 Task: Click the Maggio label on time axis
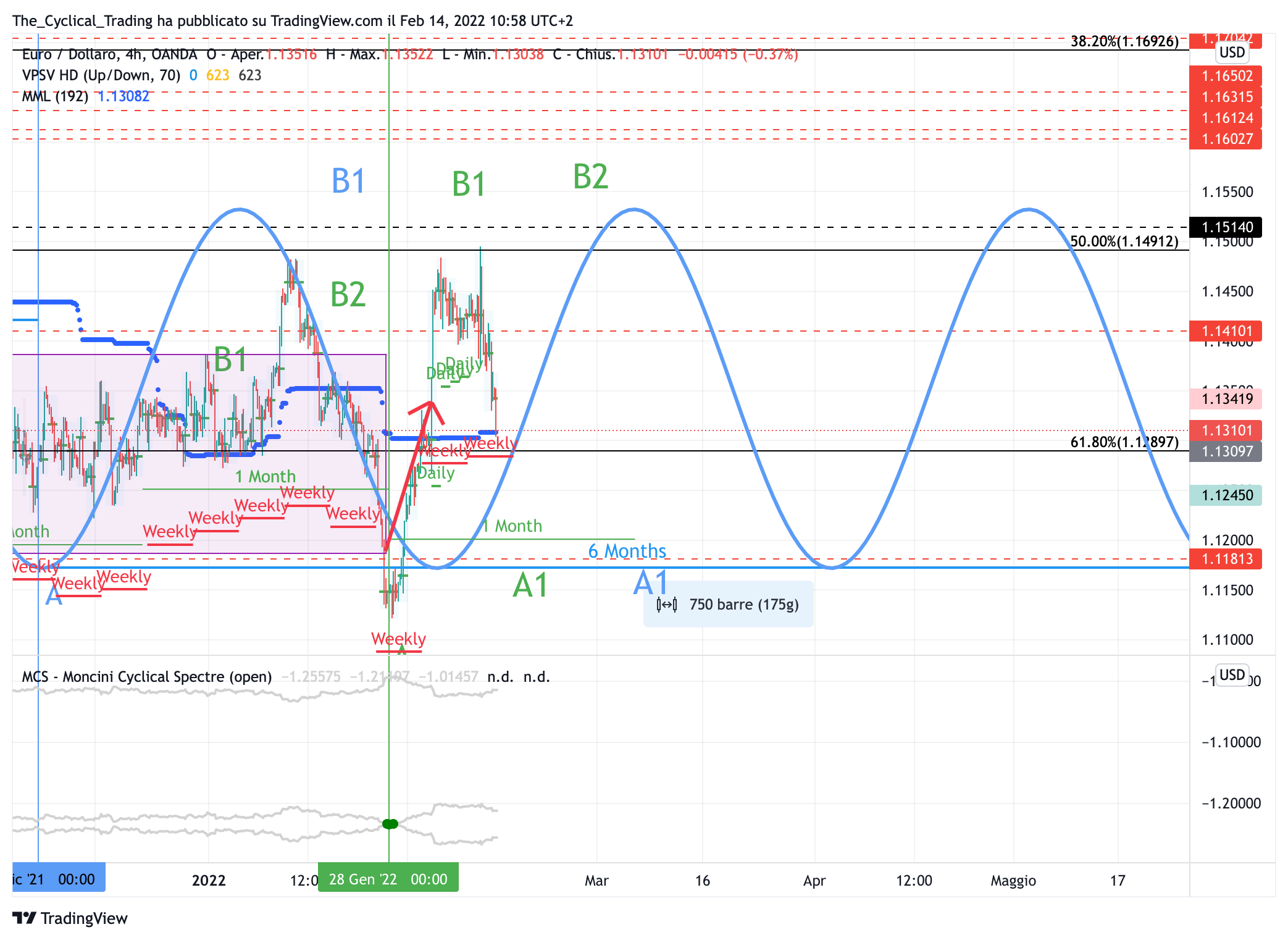[1013, 881]
